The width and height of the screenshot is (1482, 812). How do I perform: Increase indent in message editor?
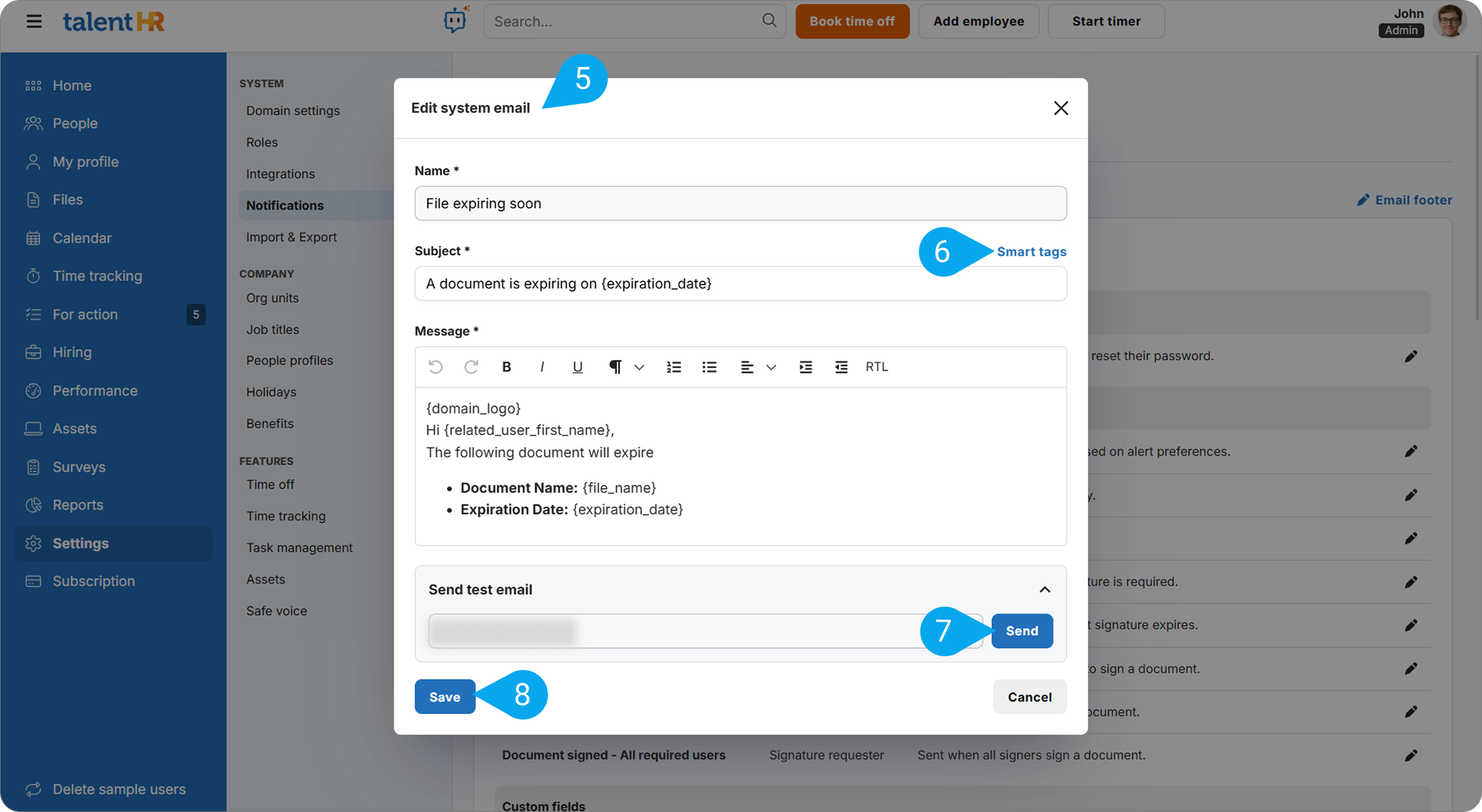(x=805, y=367)
